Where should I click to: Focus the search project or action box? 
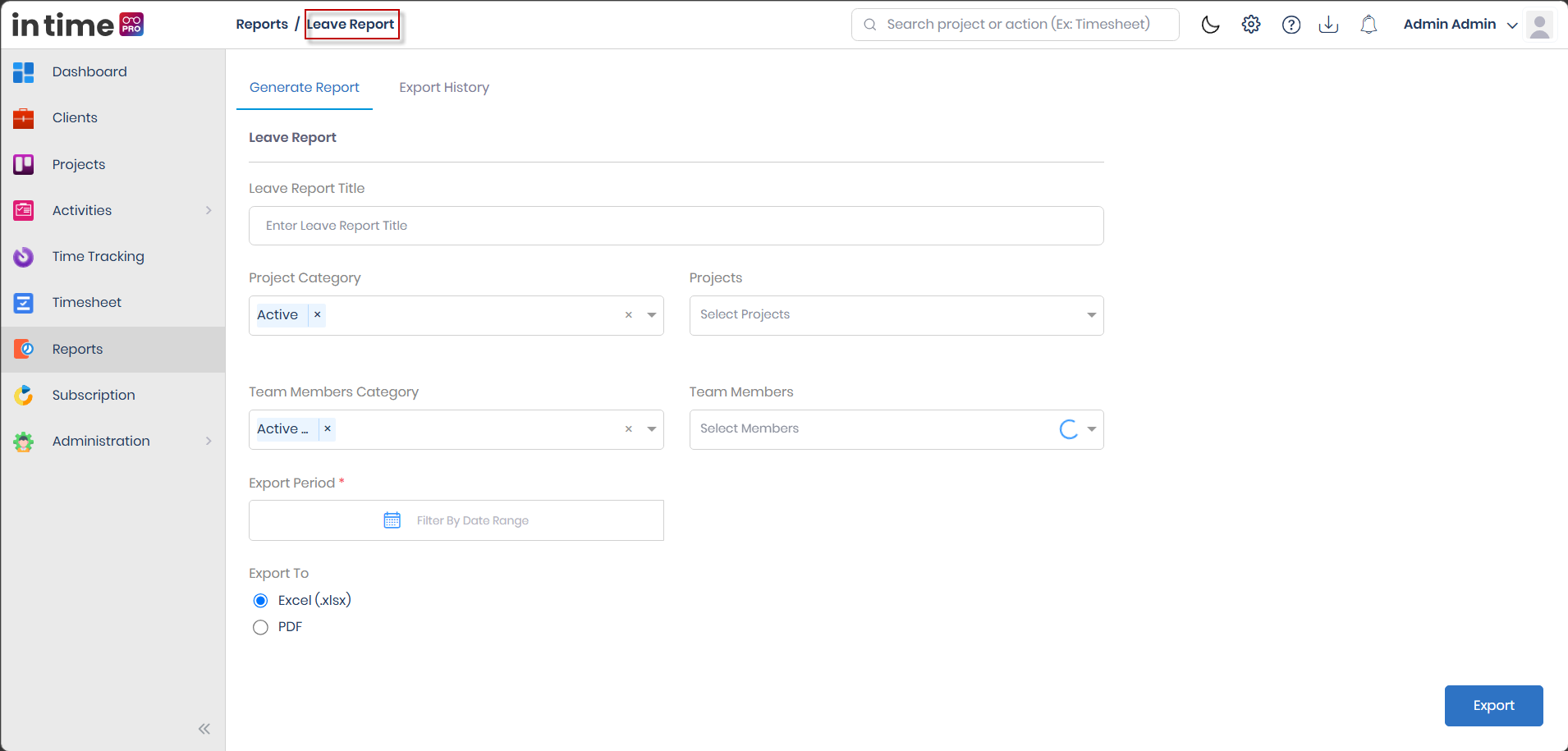(1016, 25)
